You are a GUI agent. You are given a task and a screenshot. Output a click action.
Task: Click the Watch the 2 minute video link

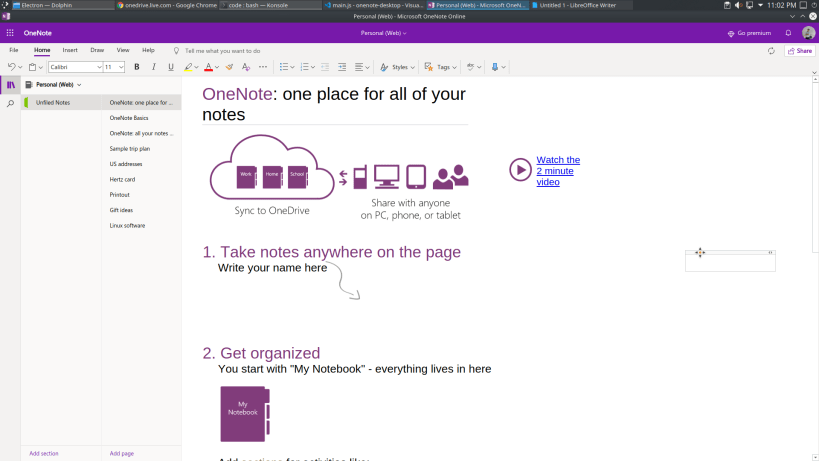click(558, 171)
